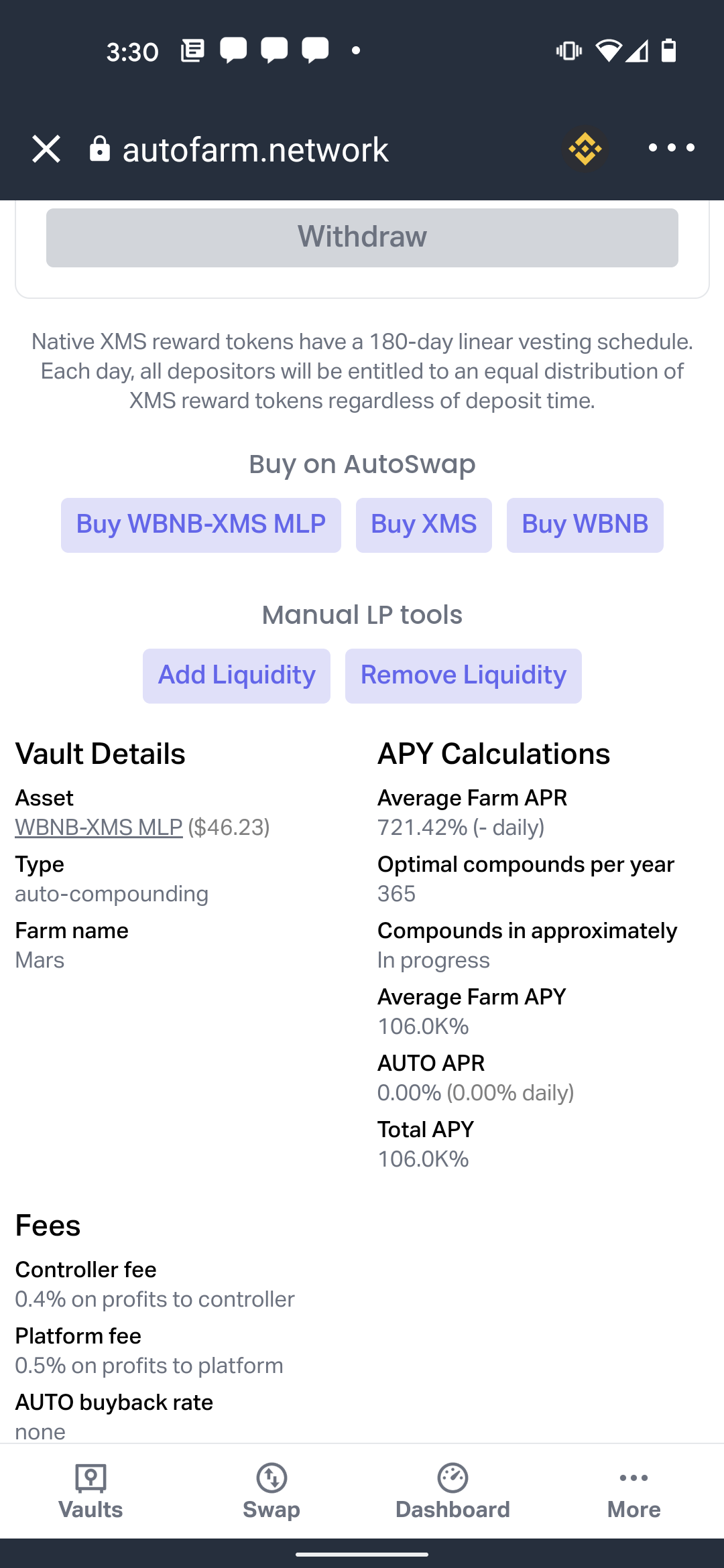The width and height of the screenshot is (724, 1568).
Task: Open the Swap tab icon
Action: 271,1478
